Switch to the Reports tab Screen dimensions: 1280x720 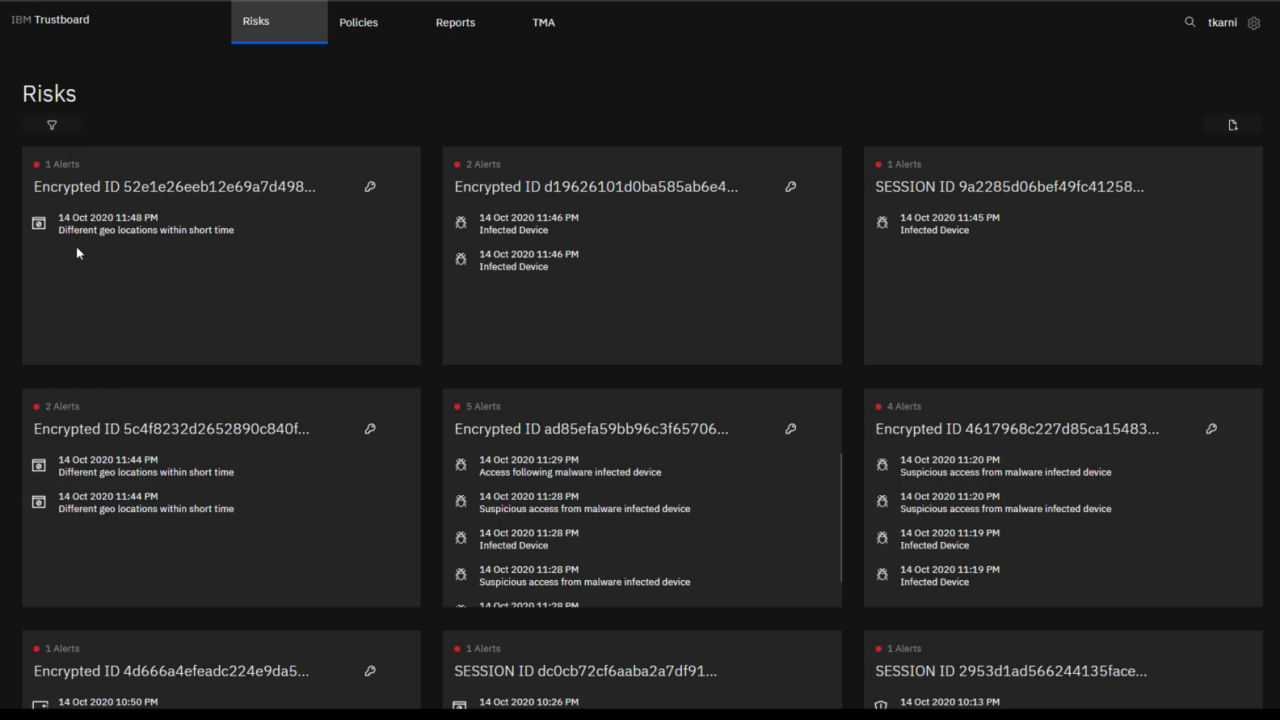[x=455, y=22]
